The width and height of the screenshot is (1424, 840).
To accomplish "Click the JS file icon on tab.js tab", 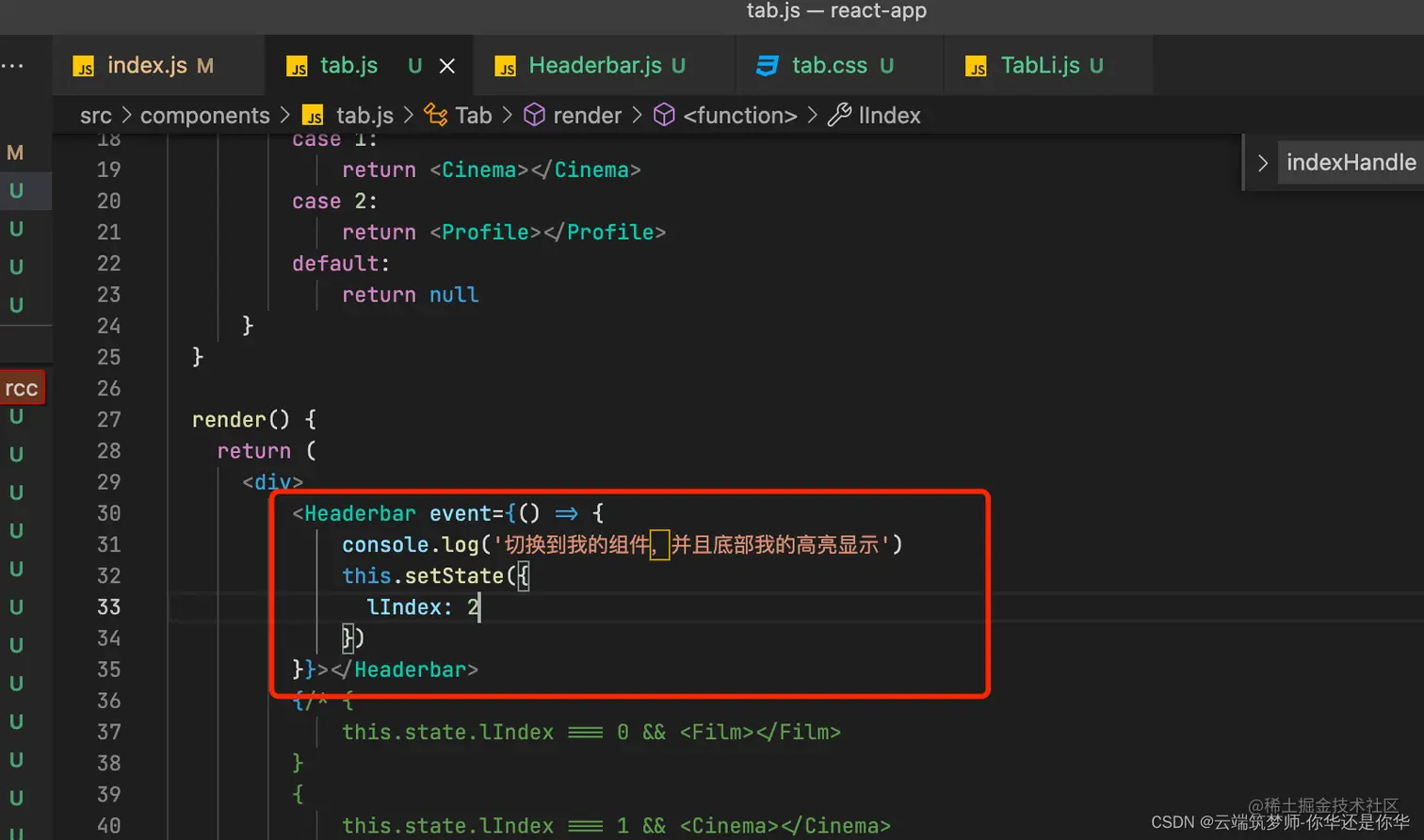I will (297, 66).
